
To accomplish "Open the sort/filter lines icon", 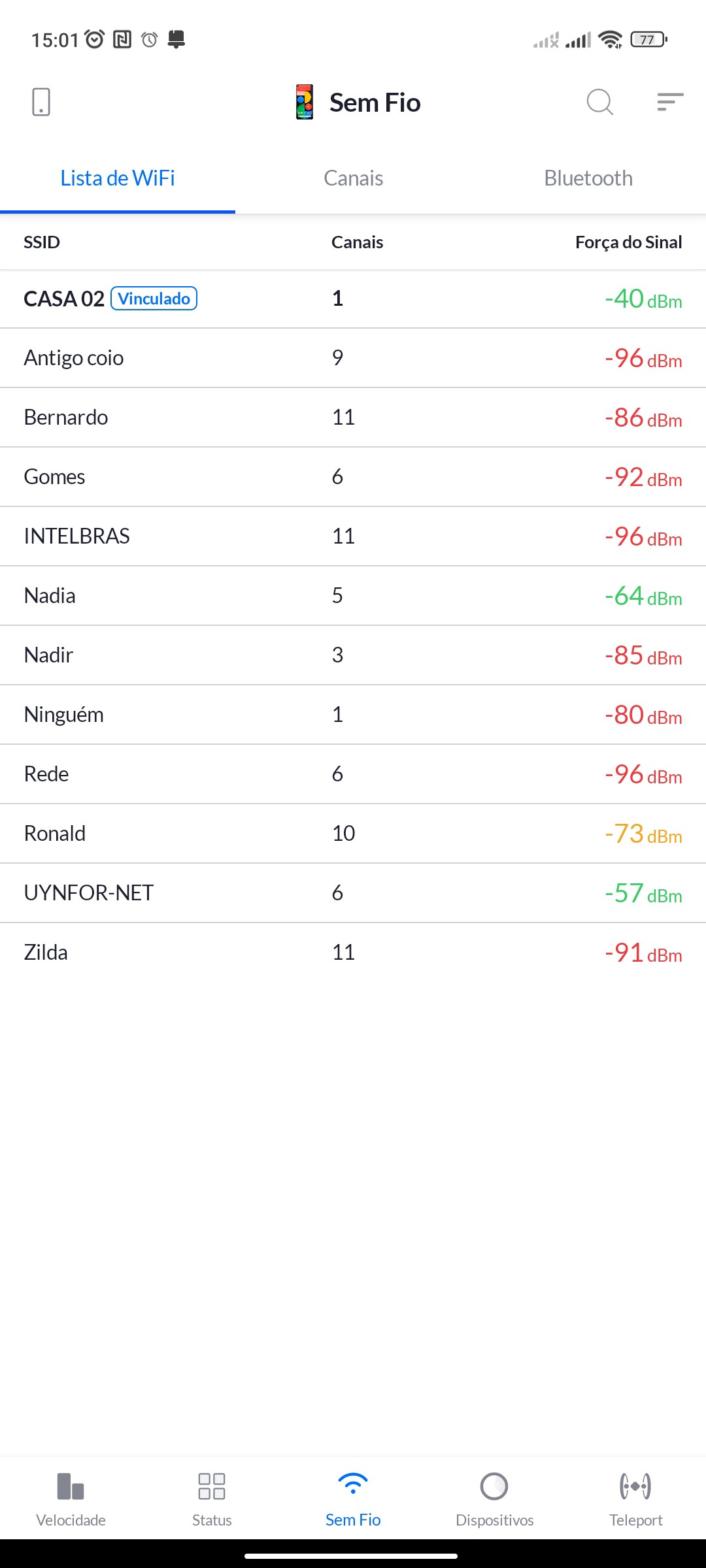I will point(670,102).
